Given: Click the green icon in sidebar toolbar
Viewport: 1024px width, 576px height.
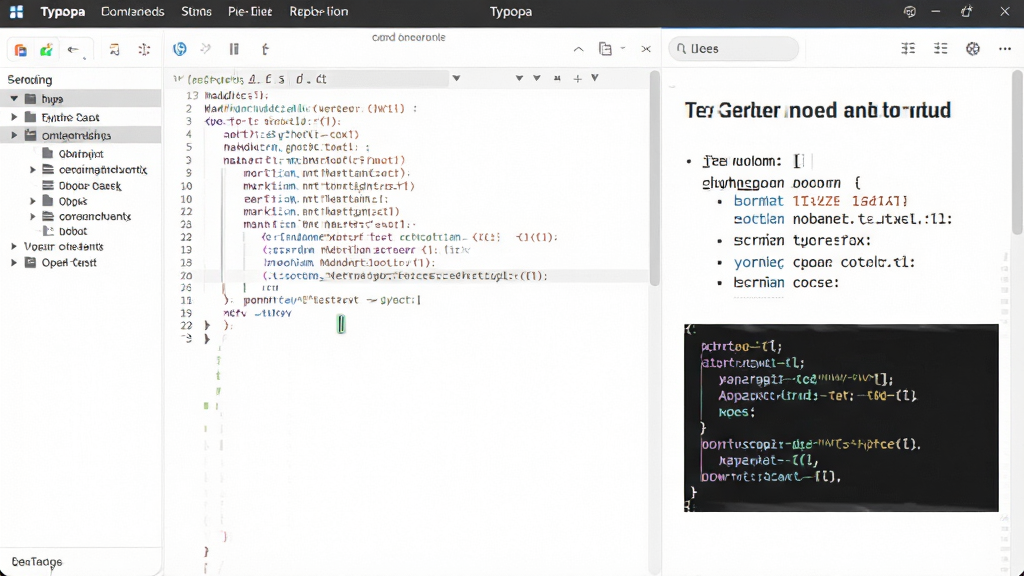Looking at the screenshot, I should point(46,50).
